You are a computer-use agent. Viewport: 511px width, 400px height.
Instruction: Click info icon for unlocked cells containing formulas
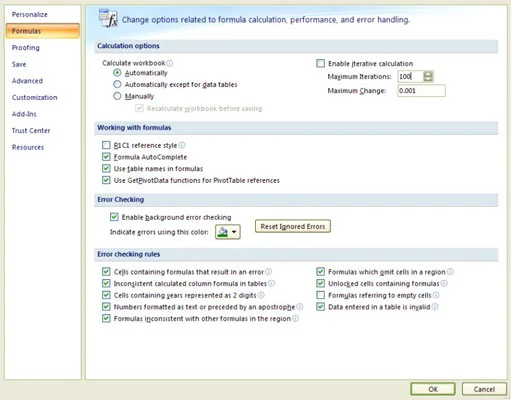click(x=444, y=283)
